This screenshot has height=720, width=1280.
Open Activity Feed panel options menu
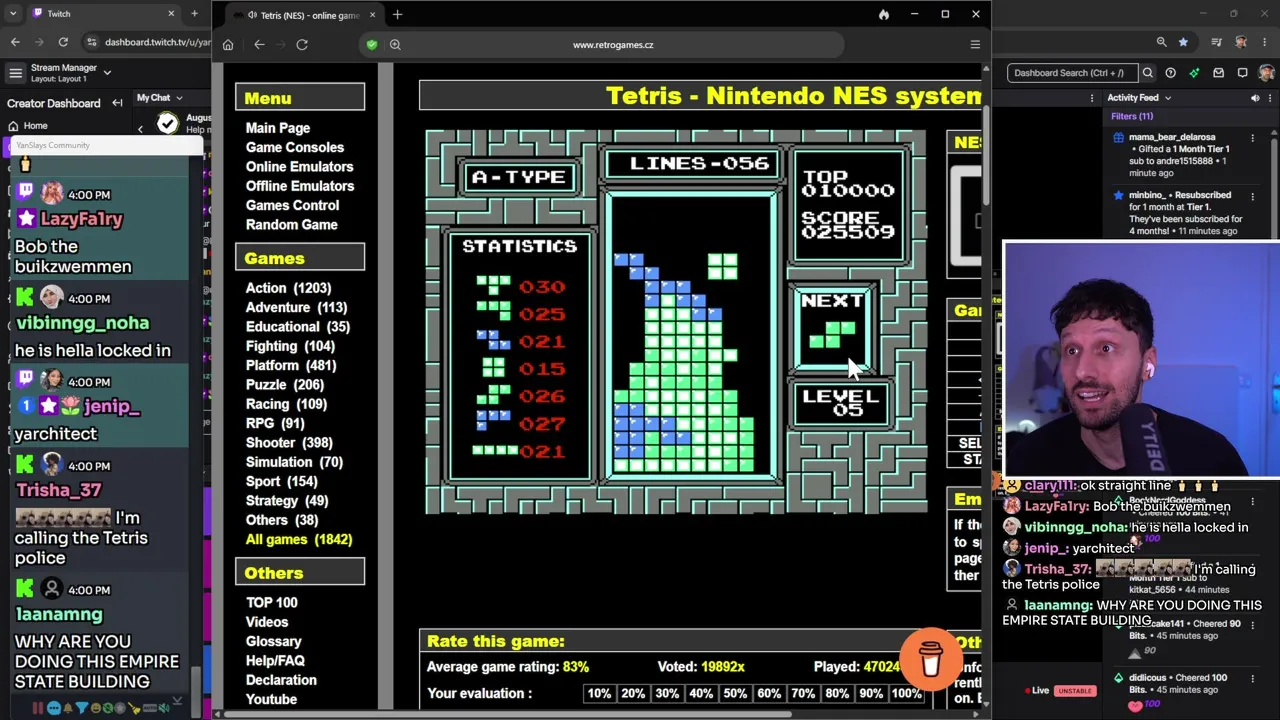tap(1270, 98)
